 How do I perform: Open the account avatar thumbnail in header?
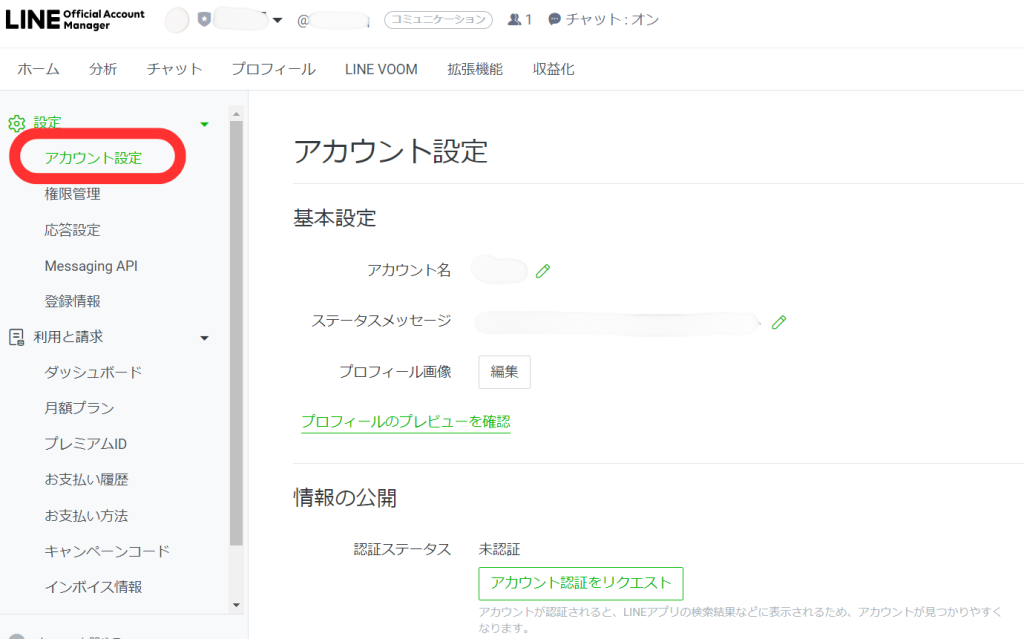tap(176, 17)
